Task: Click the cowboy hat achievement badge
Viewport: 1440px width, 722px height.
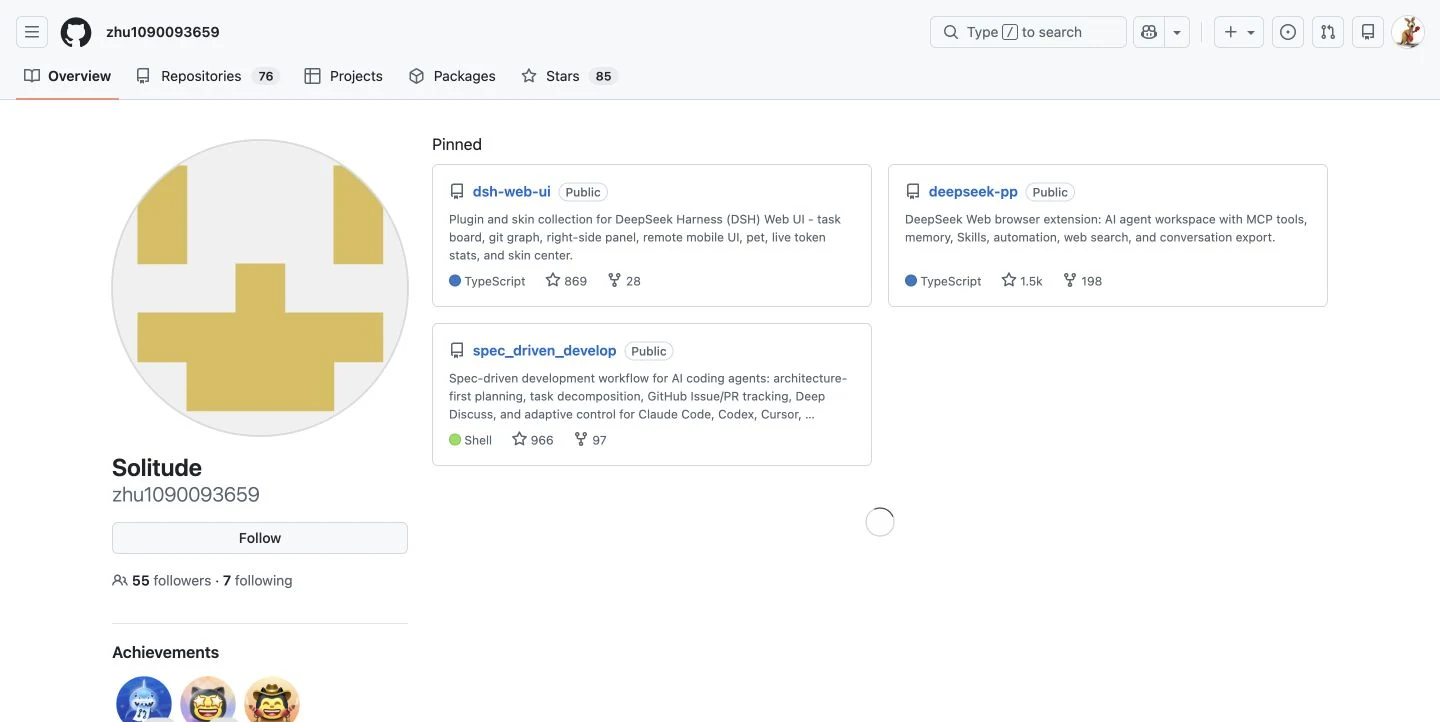Action: tap(272, 700)
